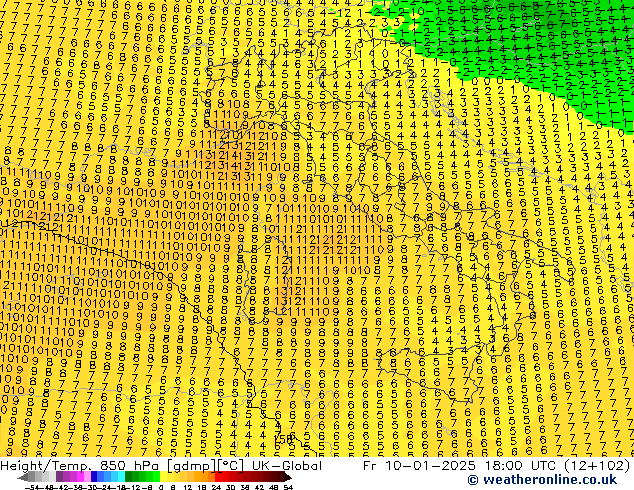The height and width of the screenshot is (490, 634).
Task: Click the dark green legend swatch at -12
Action: coord(129,477)
